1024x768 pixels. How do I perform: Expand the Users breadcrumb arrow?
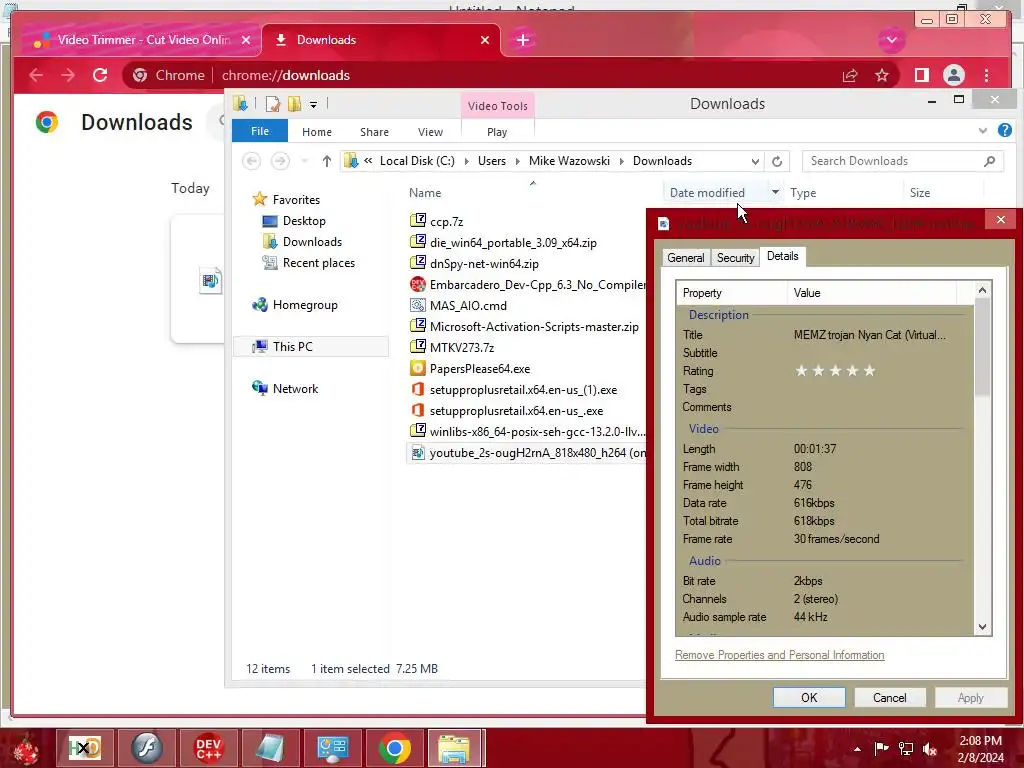click(517, 161)
